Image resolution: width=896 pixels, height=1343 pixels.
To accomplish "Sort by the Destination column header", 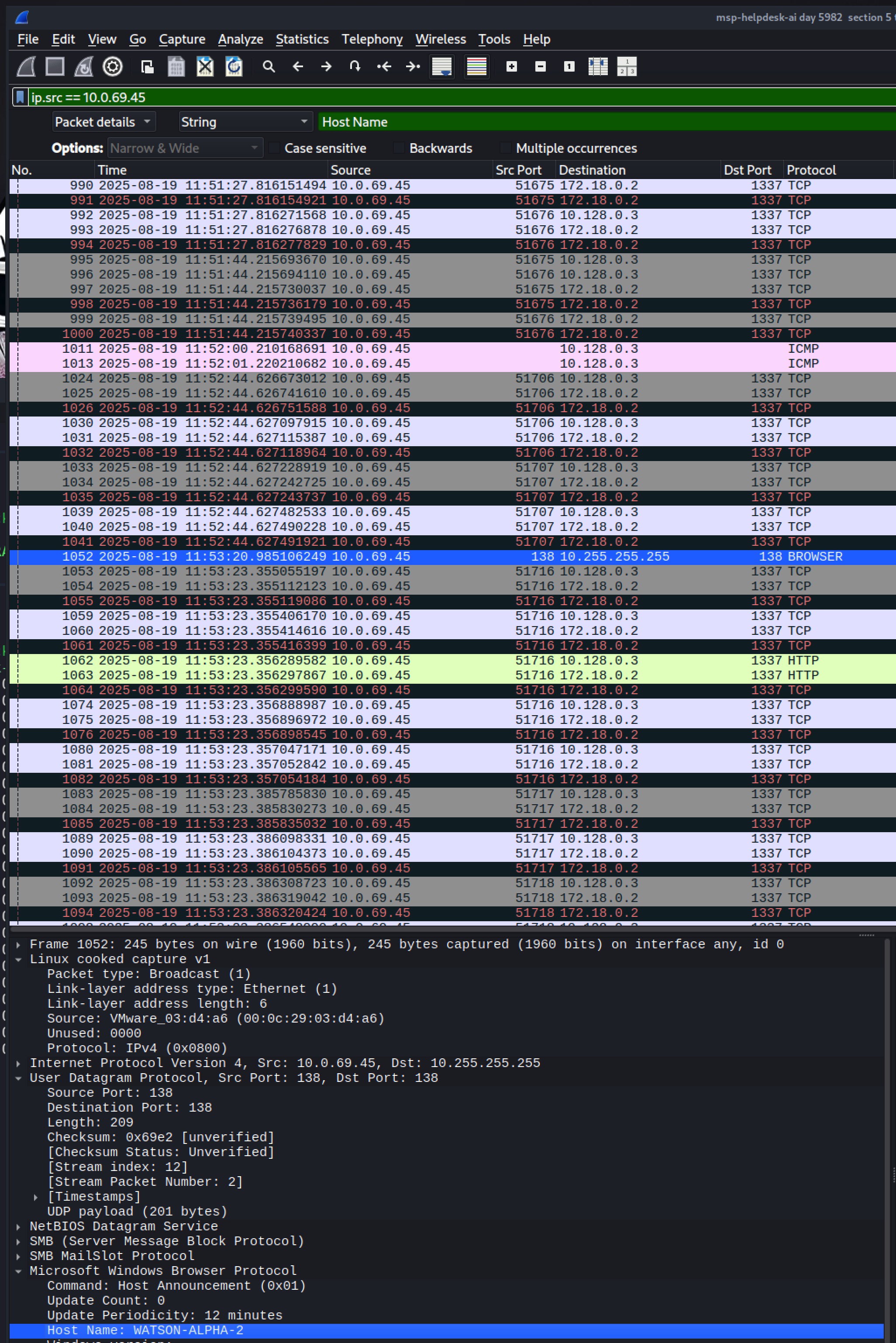I will [638, 170].
